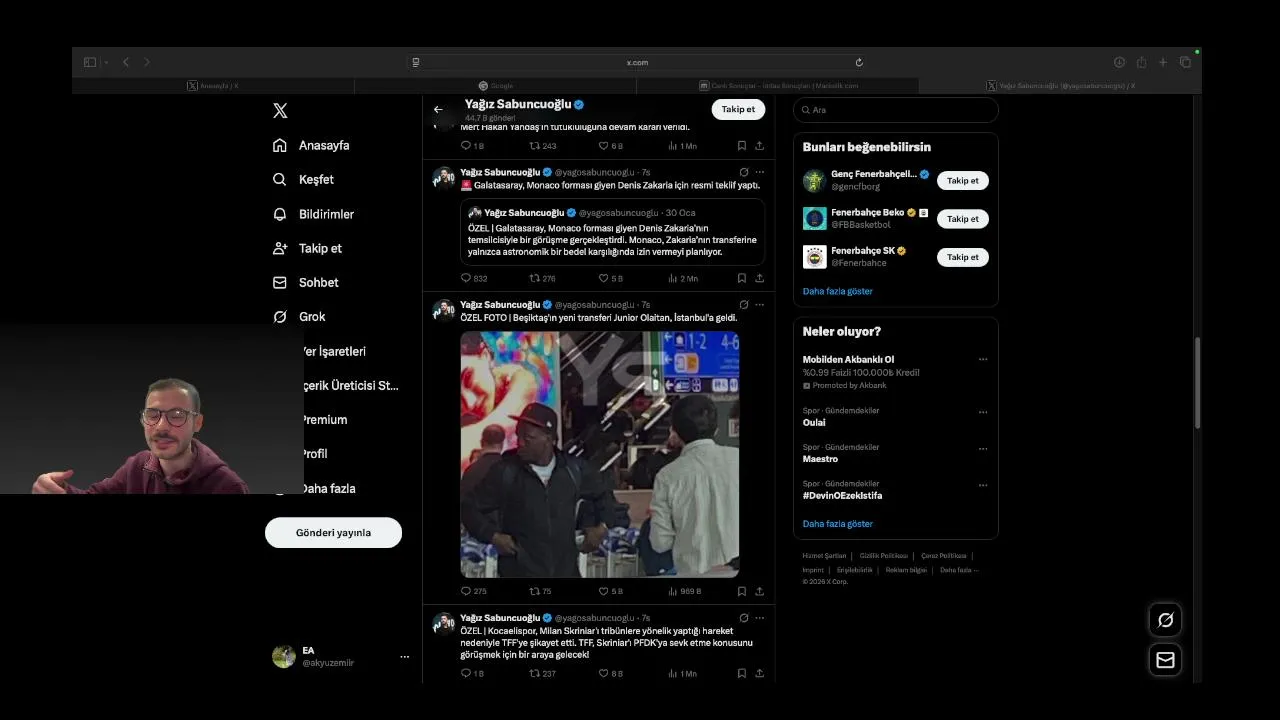Open the Junior Olaitan airport photo
1280x720 pixels.
point(600,454)
